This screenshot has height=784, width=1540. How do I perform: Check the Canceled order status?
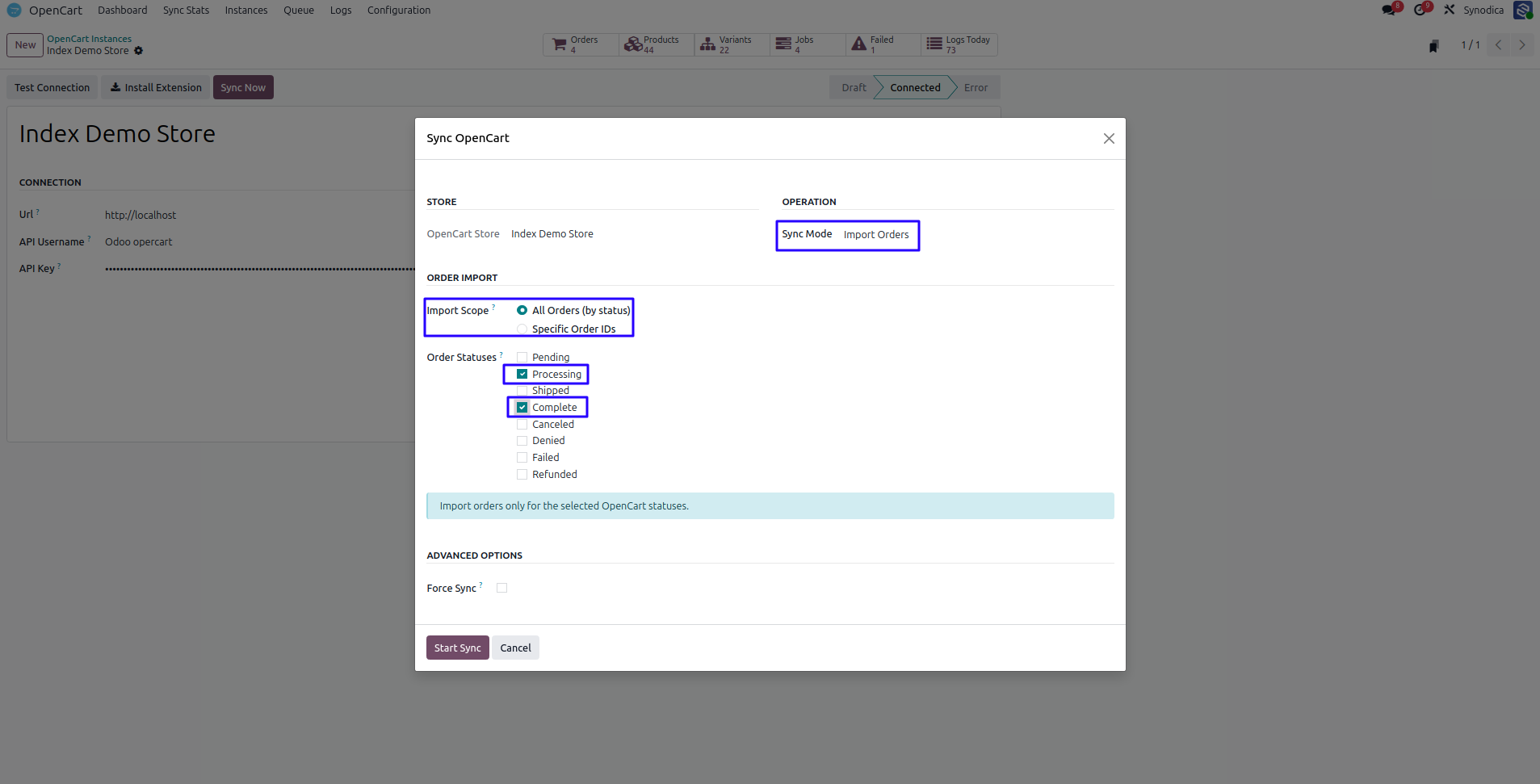(522, 424)
